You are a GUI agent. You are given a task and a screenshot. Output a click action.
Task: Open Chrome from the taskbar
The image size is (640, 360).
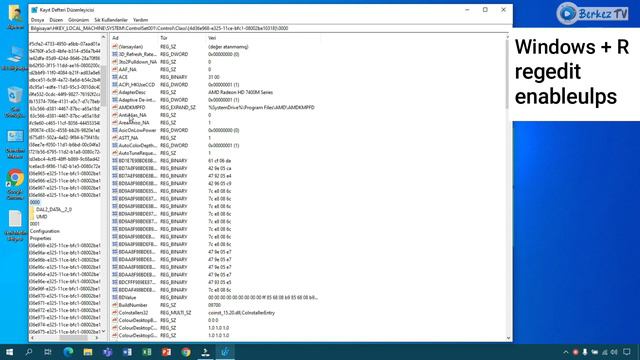[186, 352]
